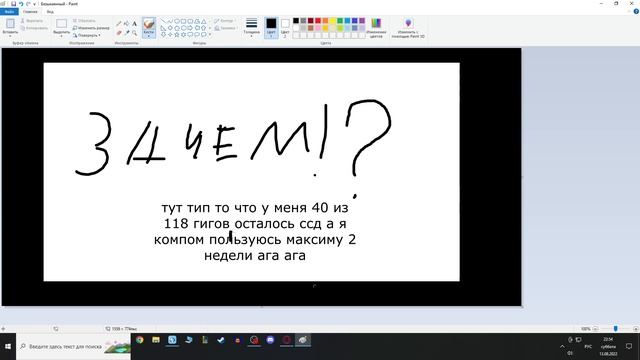Switch to the Home ribbon tab
The height and width of the screenshot is (360, 640).
(x=30, y=11)
